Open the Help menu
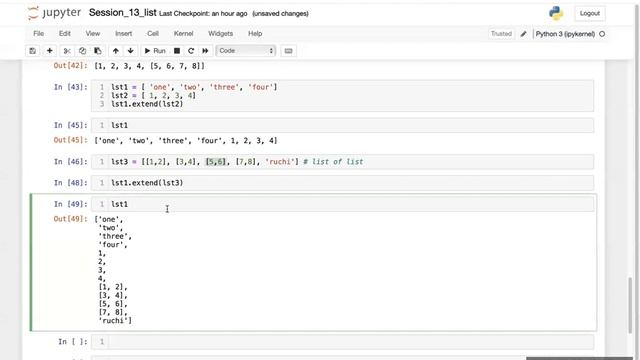 tap(255, 33)
